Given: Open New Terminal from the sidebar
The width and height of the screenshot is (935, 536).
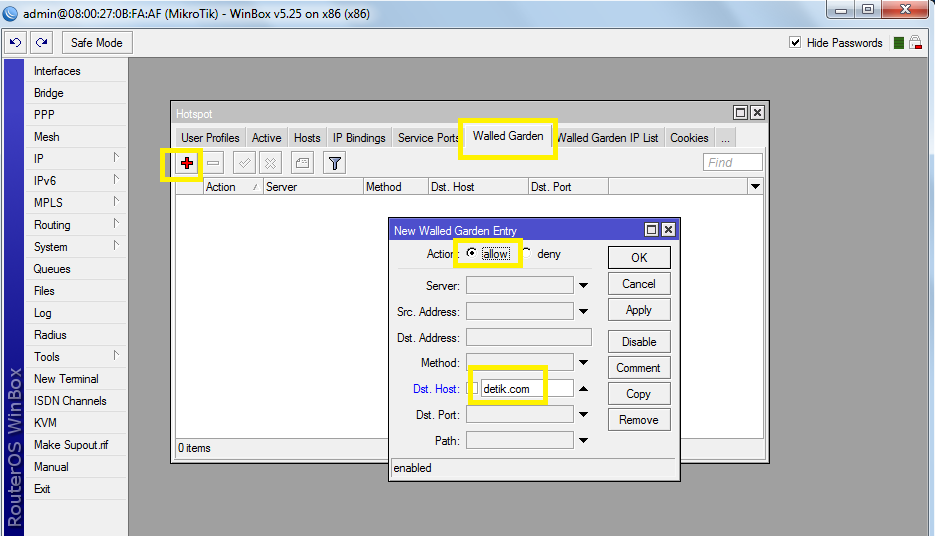Looking at the screenshot, I should pyautogui.click(x=76, y=379).
